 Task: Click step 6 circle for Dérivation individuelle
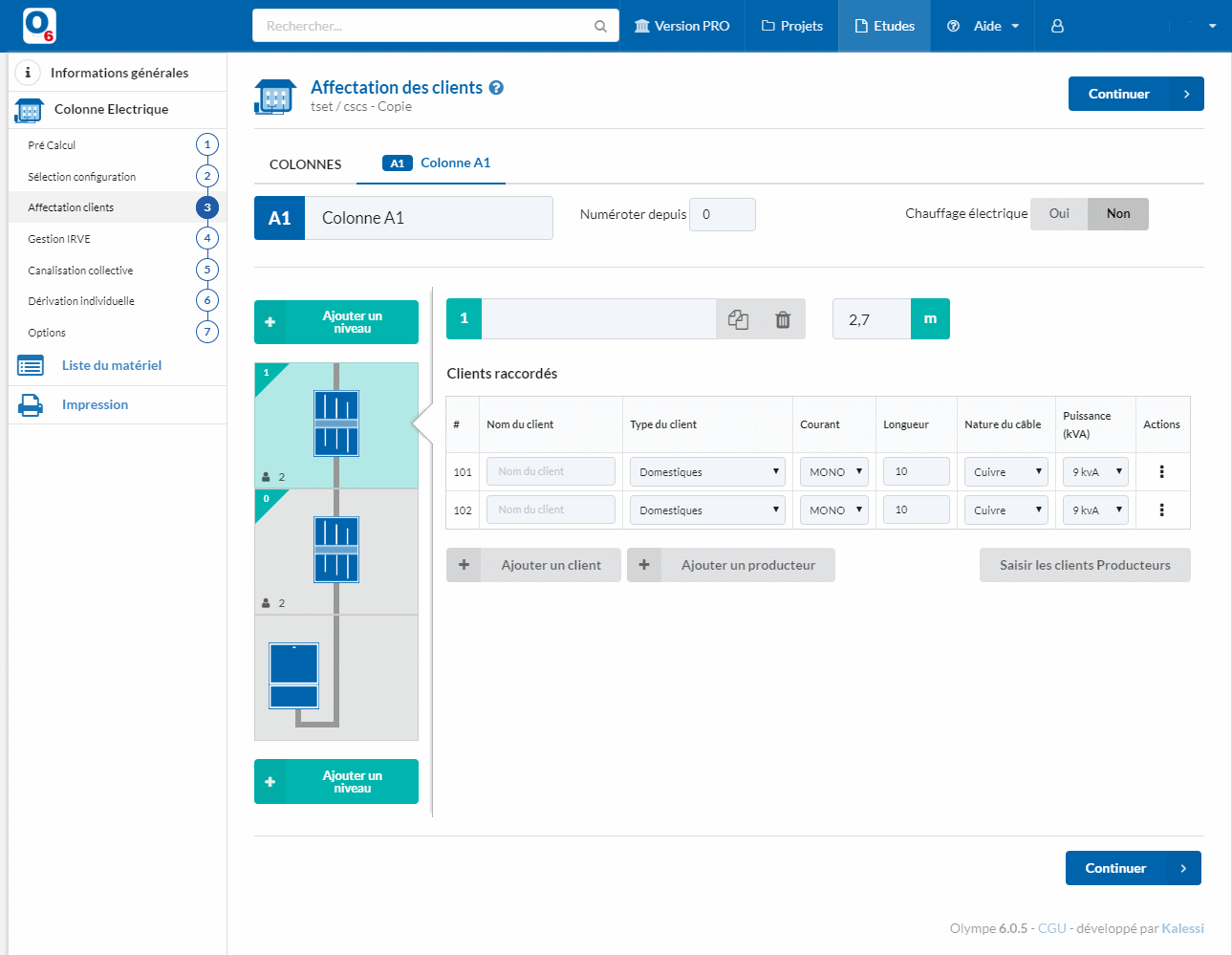(x=207, y=300)
